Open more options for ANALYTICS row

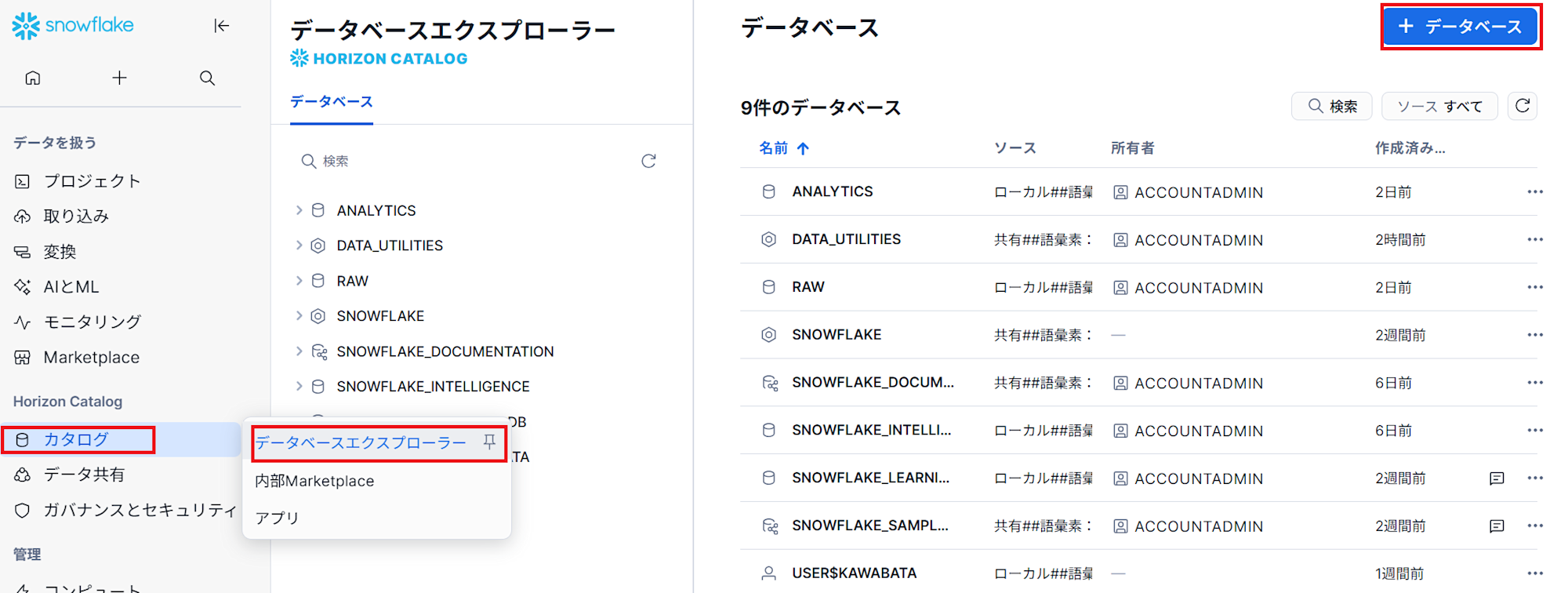[x=1535, y=192]
